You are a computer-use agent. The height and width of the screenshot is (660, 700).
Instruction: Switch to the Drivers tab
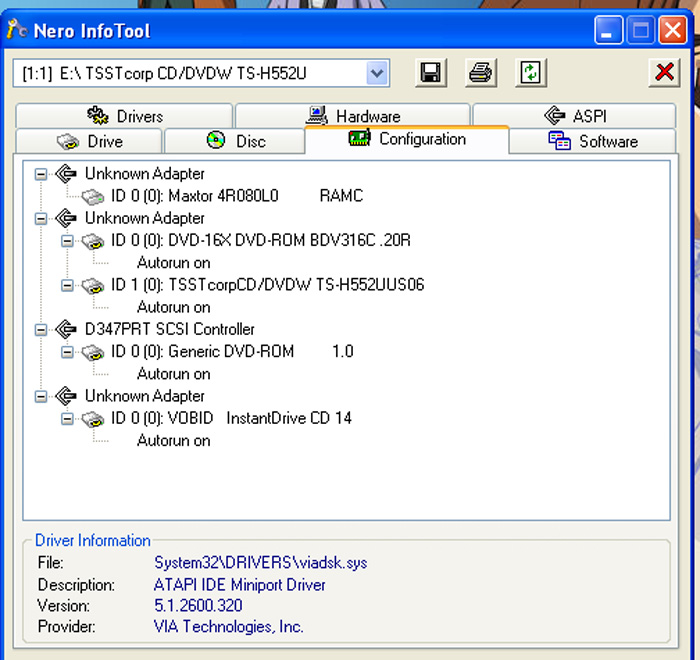coord(124,116)
